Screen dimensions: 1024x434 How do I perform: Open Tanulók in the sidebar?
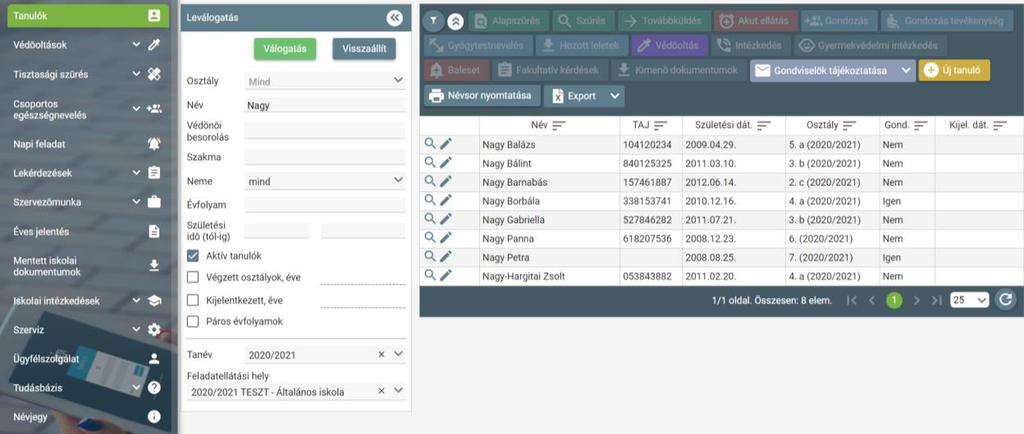(x=88, y=16)
